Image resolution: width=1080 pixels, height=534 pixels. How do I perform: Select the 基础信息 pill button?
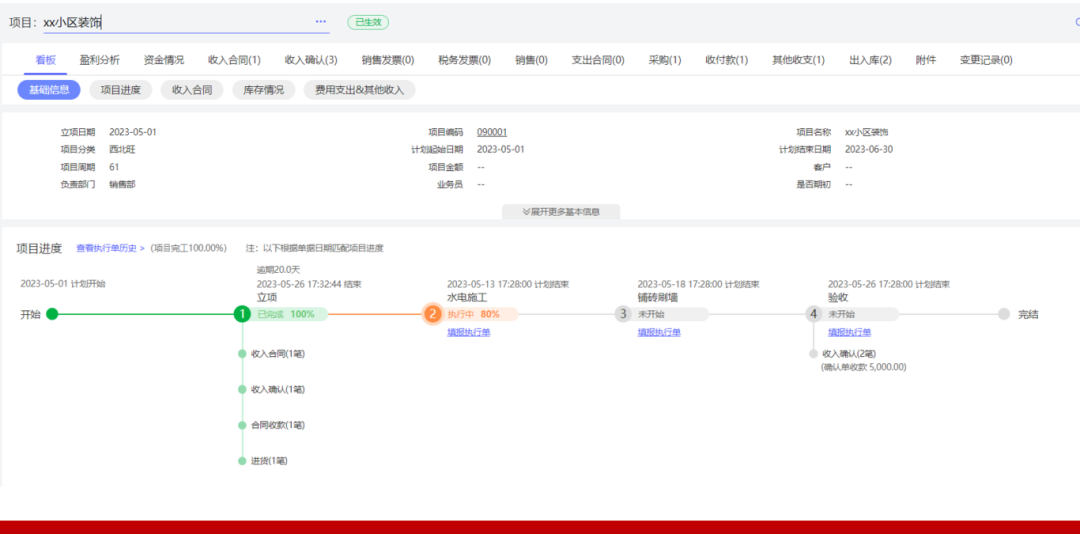[x=49, y=90]
